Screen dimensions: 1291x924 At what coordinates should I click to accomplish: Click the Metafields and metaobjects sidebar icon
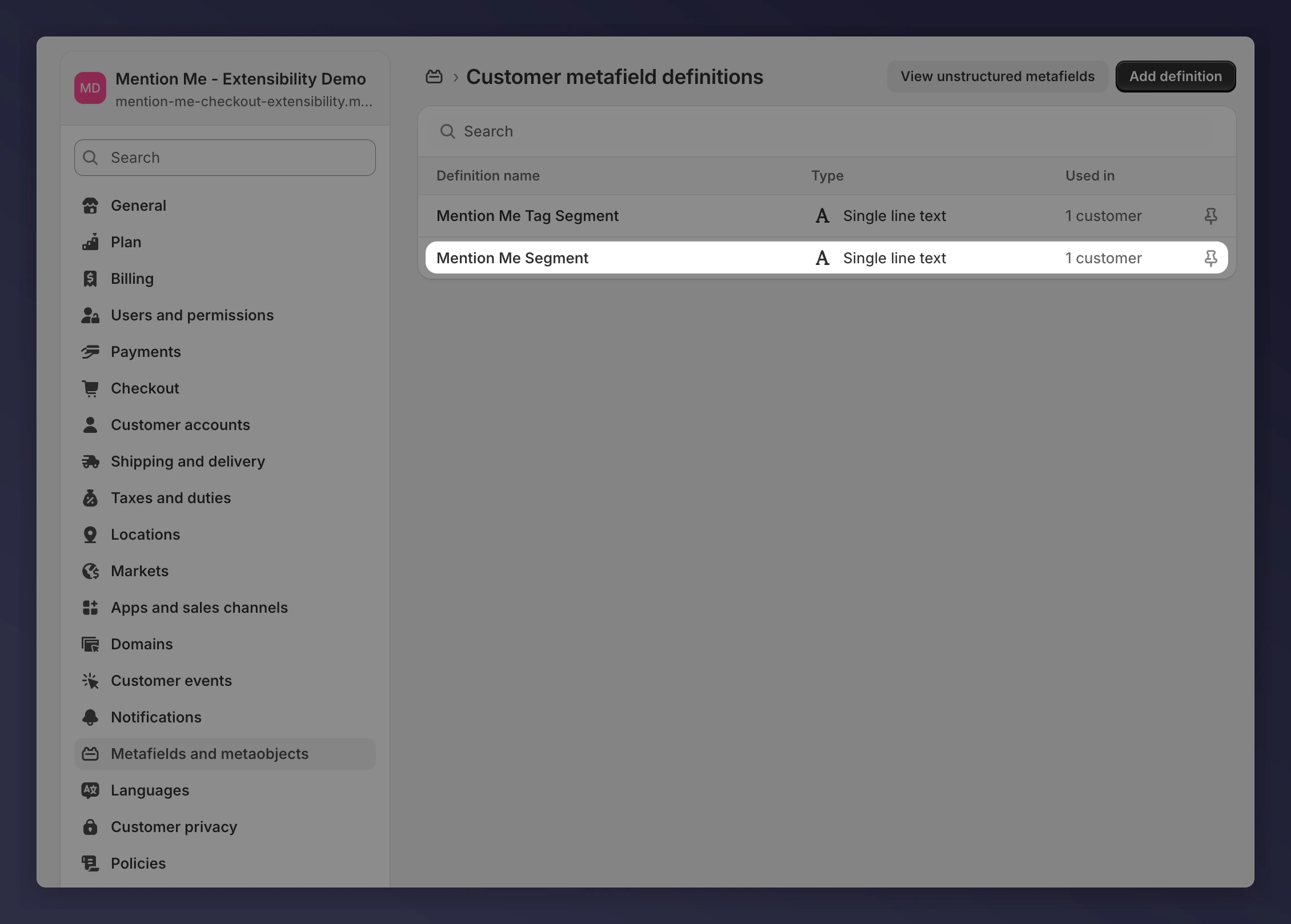(x=90, y=754)
